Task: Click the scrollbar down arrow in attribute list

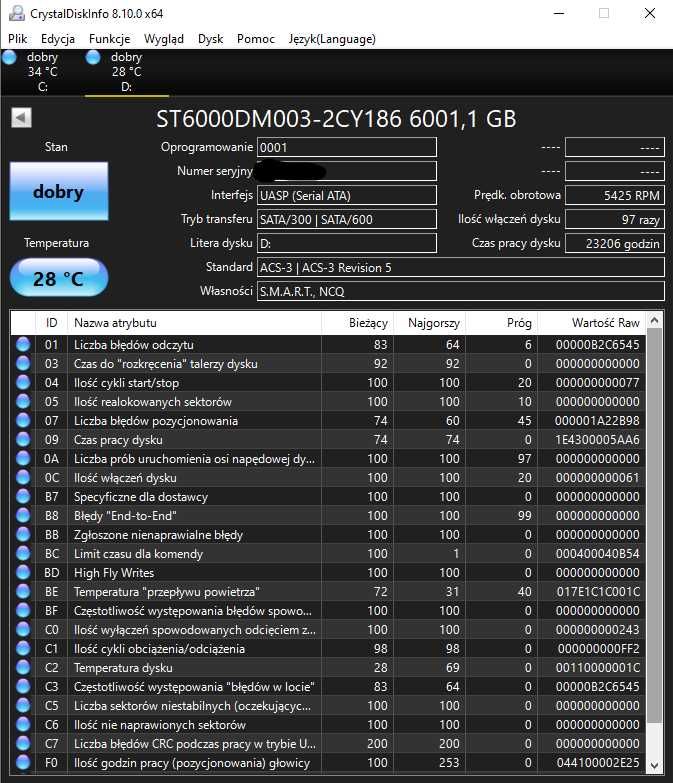Action: click(x=655, y=765)
